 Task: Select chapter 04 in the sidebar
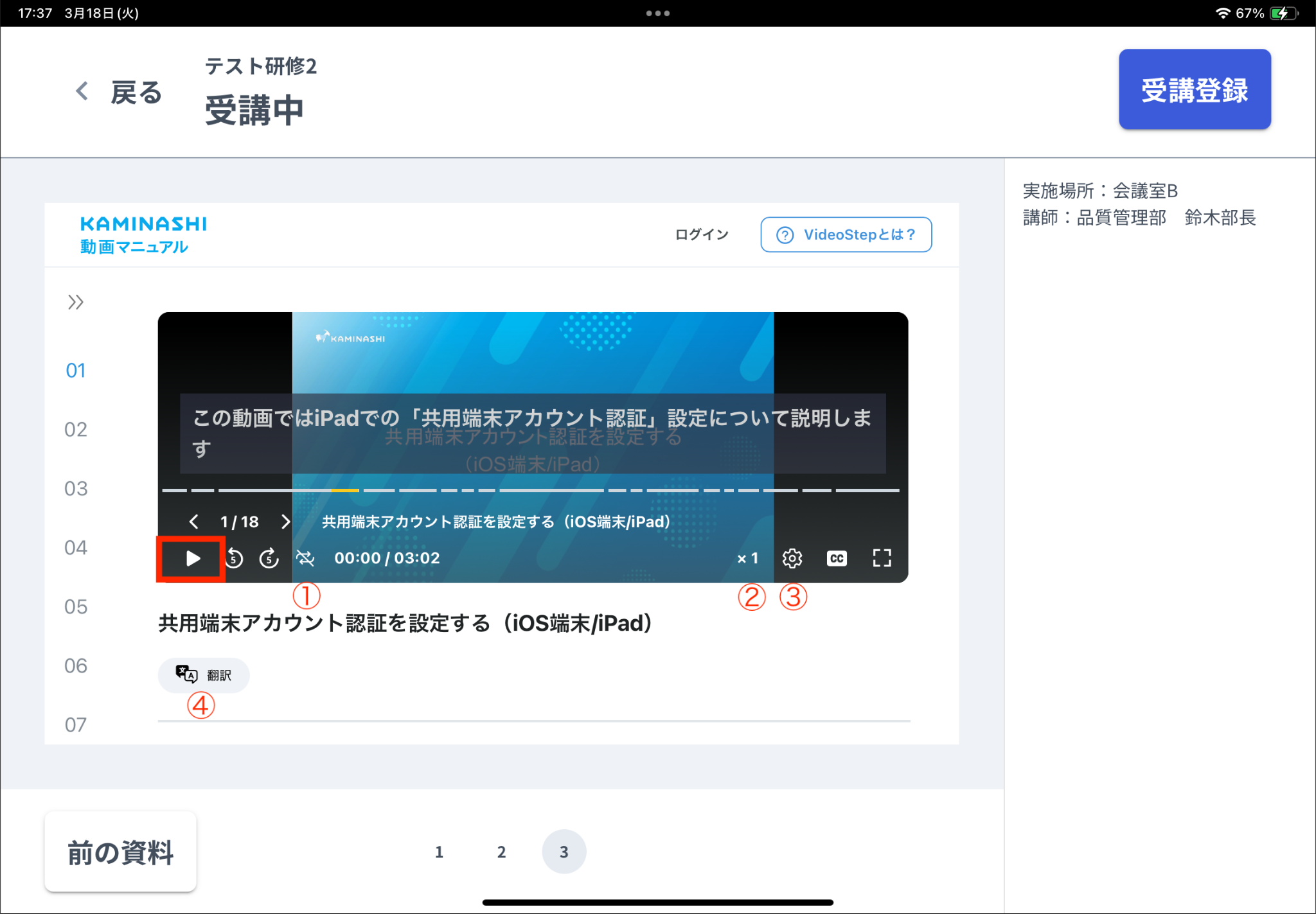coord(76,548)
